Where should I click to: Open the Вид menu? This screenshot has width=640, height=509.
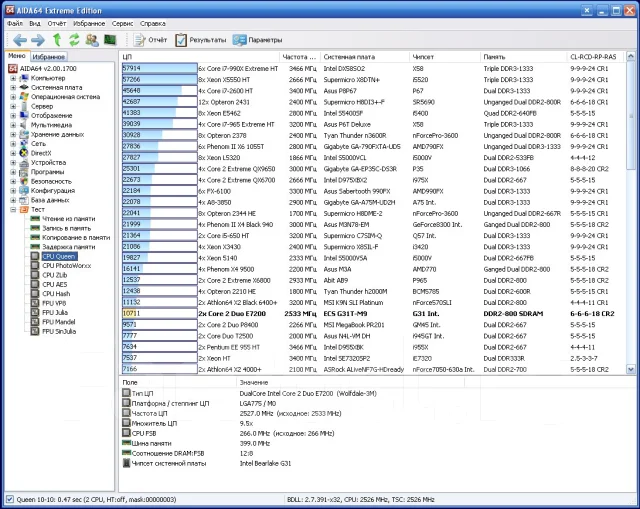pyautogui.click(x=35, y=24)
